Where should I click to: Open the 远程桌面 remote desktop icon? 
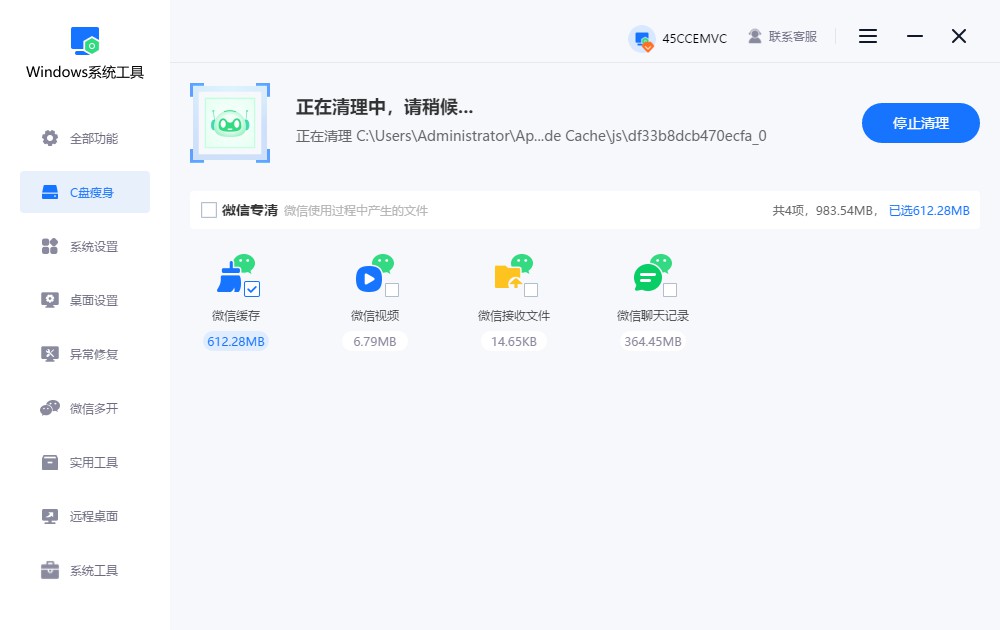(49, 515)
